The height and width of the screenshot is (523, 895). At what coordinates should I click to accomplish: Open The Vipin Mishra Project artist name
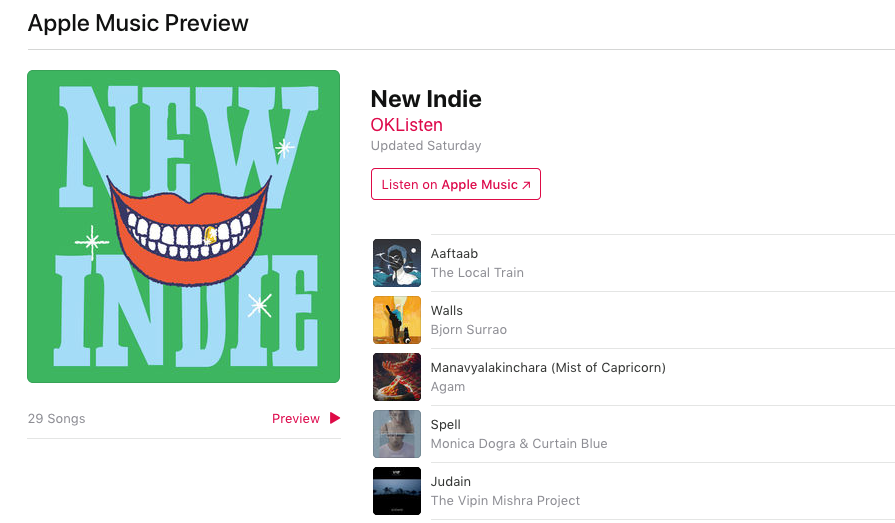[505, 501]
